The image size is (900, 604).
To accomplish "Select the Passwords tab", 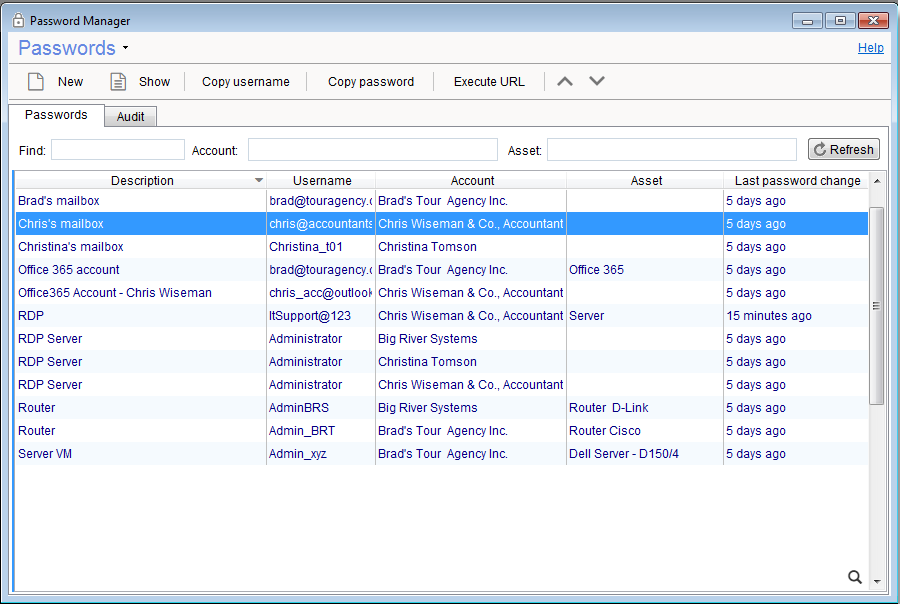I will [x=56, y=115].
